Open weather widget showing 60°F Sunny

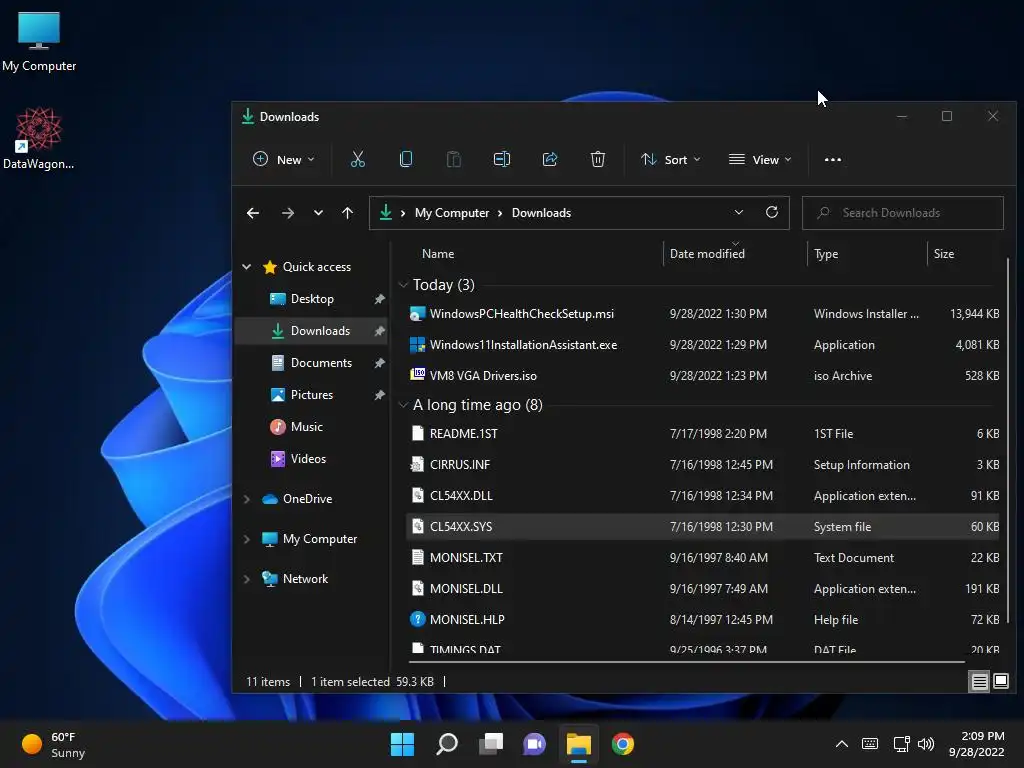(x=54, y=744)
